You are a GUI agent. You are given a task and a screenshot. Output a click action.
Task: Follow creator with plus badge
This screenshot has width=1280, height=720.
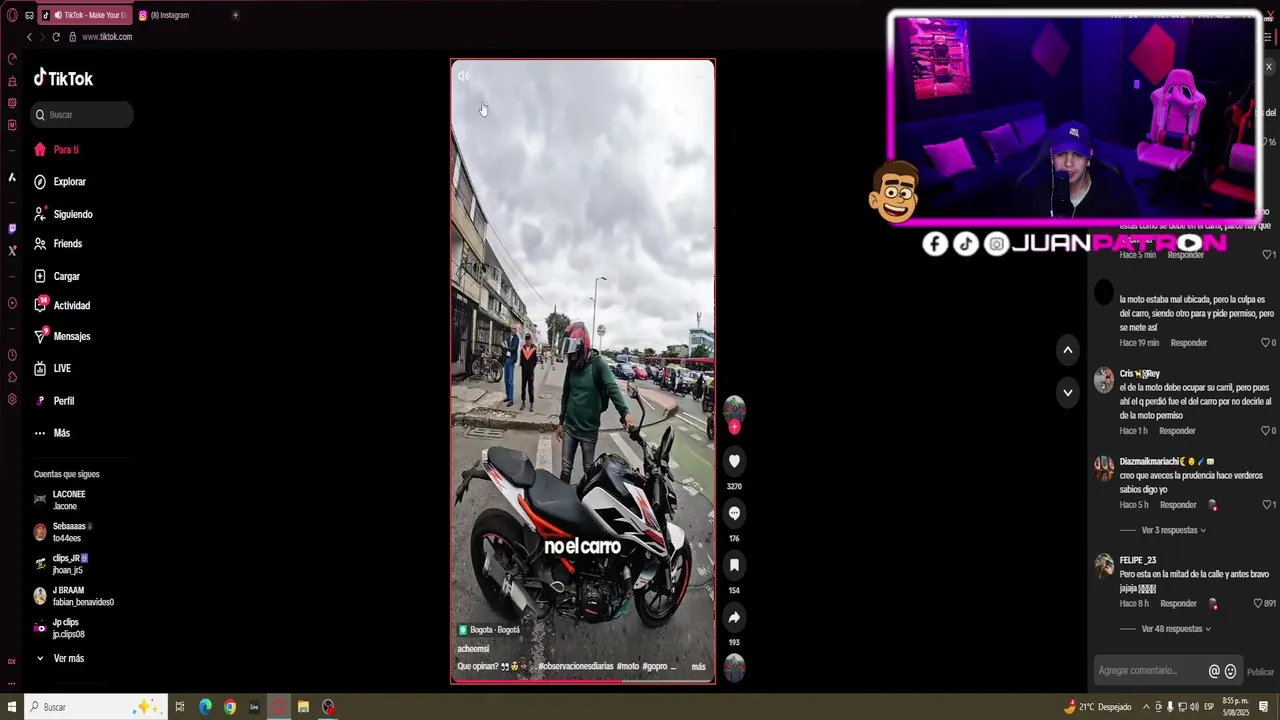pos(734,427)
